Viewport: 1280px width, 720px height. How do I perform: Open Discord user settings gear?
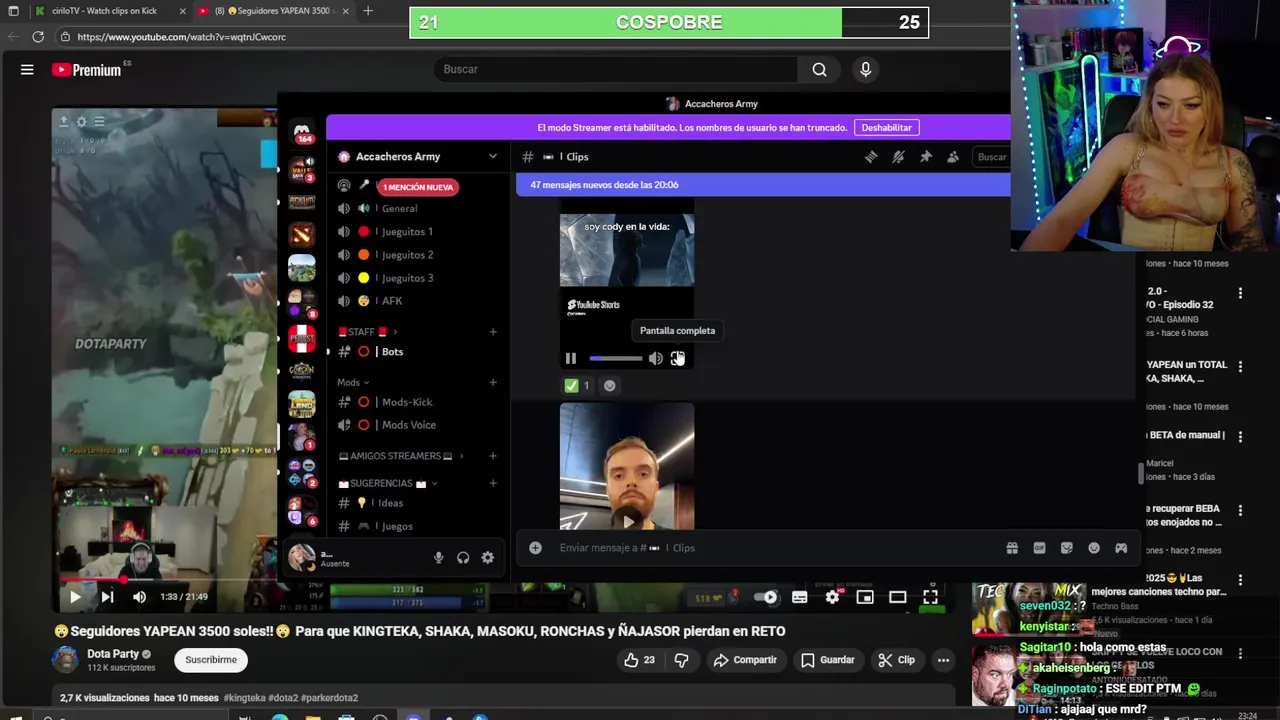coord(488,558)
